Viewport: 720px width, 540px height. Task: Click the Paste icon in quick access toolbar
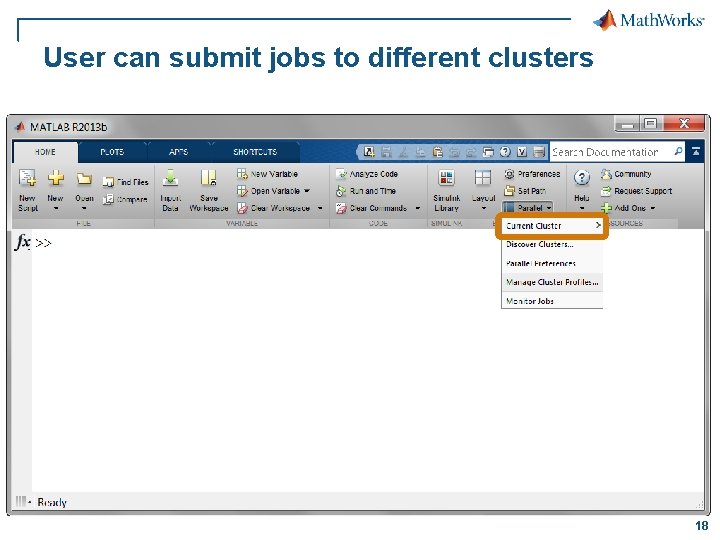pyautogui.click(x=438, y=152)
